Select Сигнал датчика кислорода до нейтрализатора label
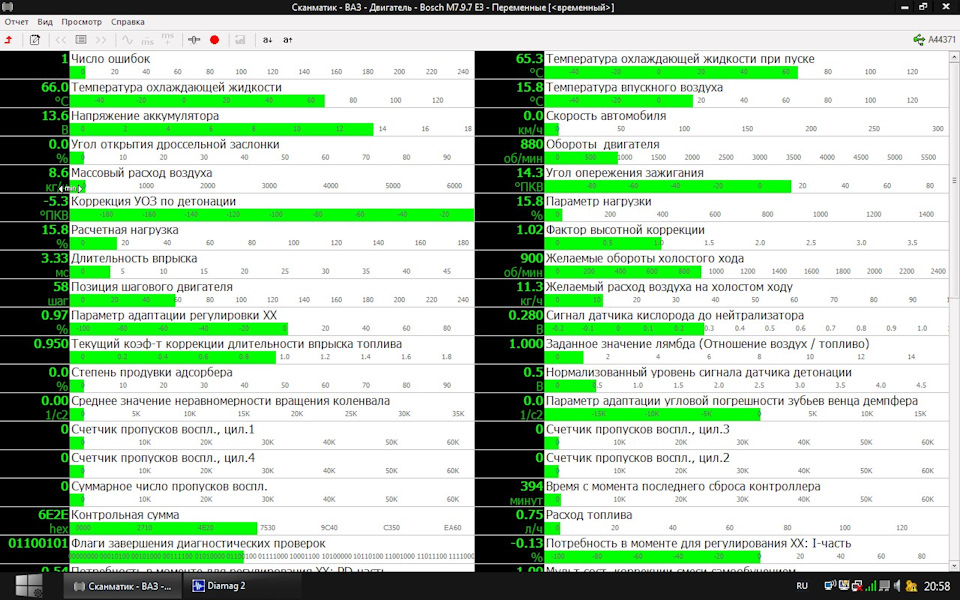This screenshot has width=960, height=600. (x=675, y=315)
